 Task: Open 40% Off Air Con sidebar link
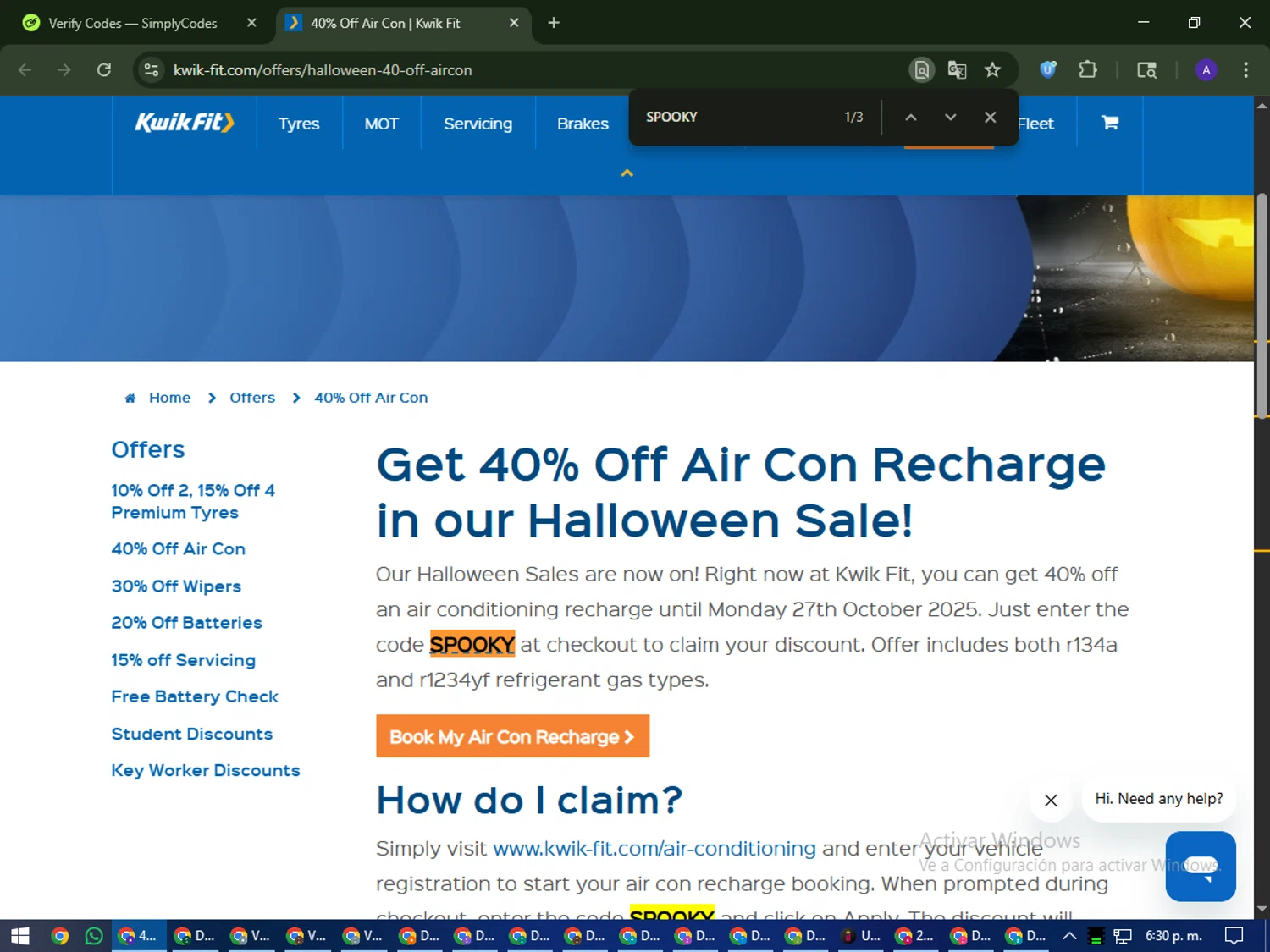(x=178, y=548)
